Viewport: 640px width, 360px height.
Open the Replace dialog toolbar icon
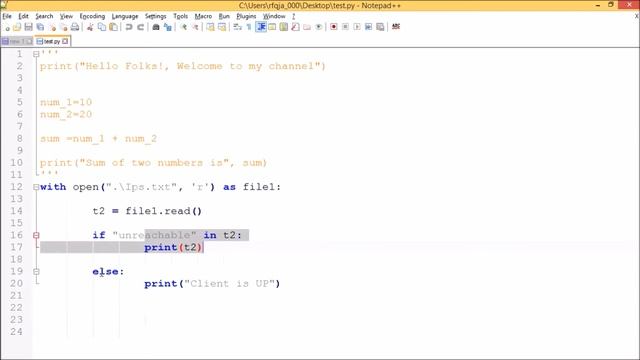click(167, 27)
